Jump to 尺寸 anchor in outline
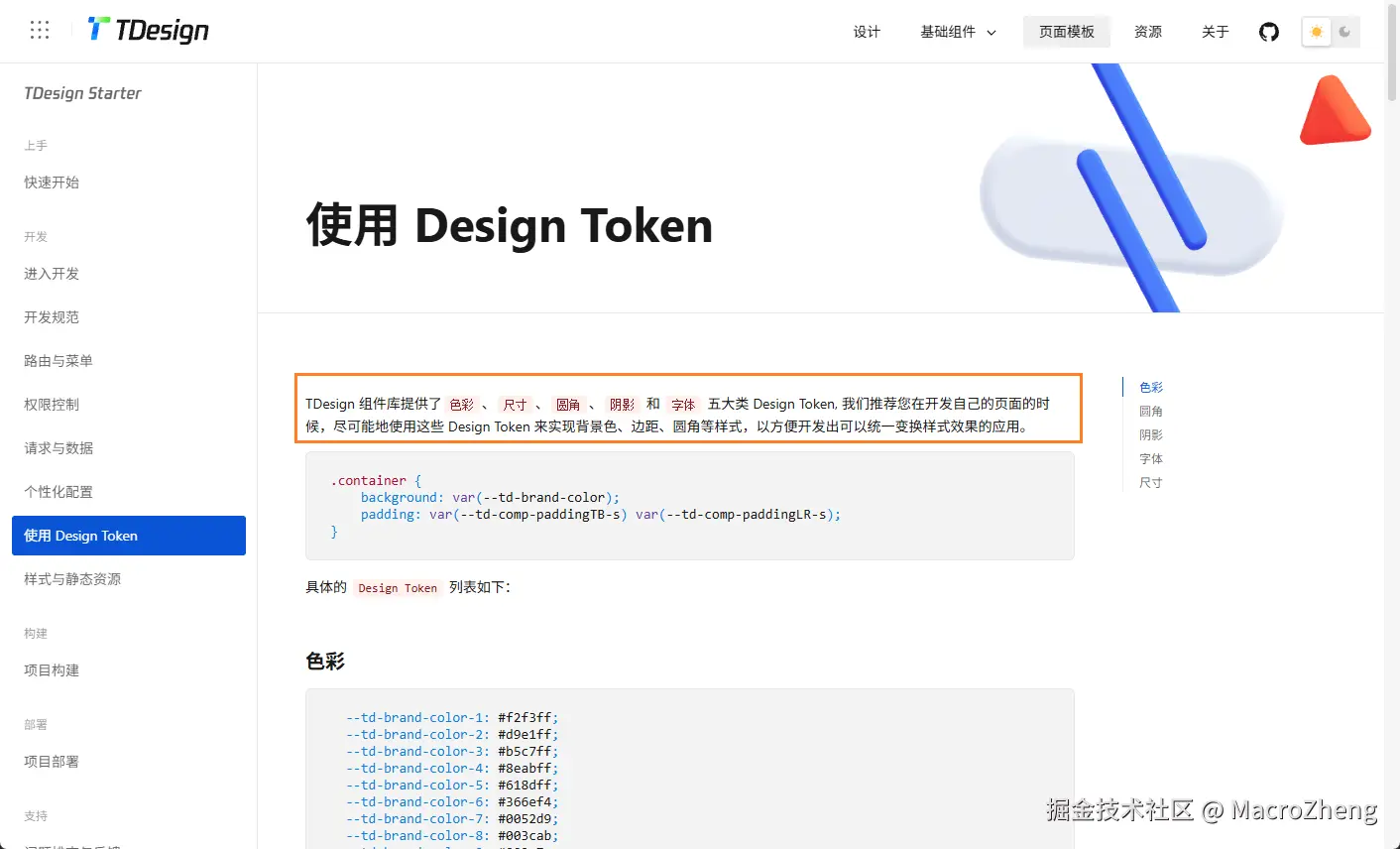The width and height of the screenshot is (1400, 849). point(1151,483)
